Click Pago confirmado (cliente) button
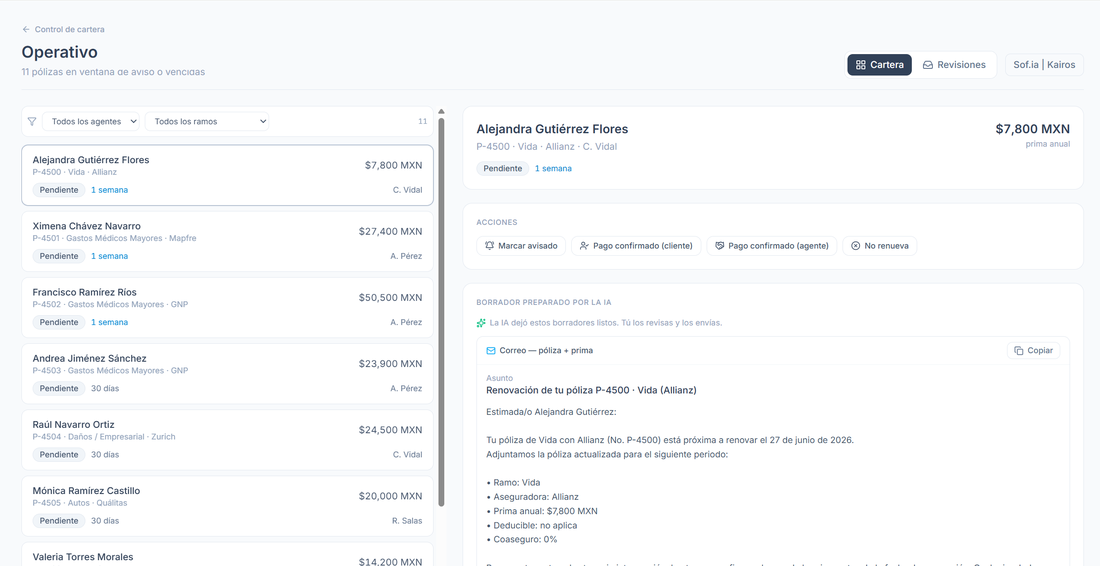 (x=636, y=246)
